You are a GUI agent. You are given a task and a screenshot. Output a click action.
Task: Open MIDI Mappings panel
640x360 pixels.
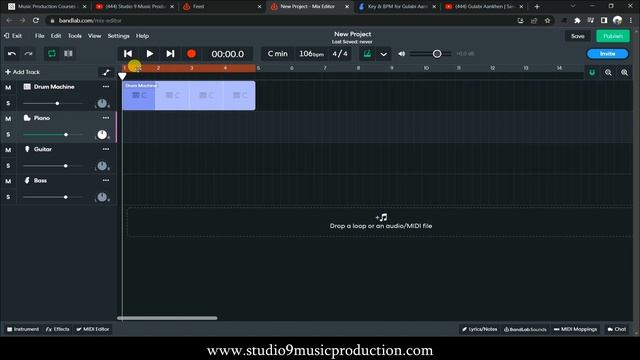[x=576, y=329]
